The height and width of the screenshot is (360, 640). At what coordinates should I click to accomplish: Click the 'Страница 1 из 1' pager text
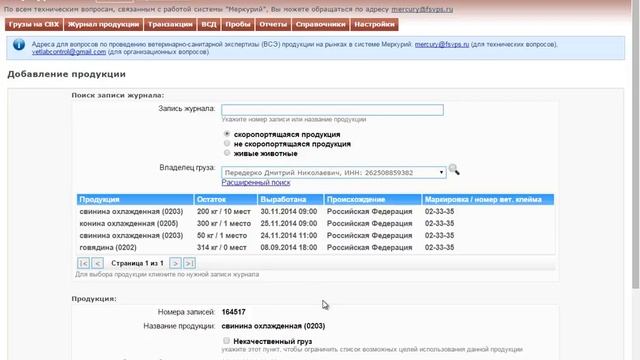tap(137, 263)
